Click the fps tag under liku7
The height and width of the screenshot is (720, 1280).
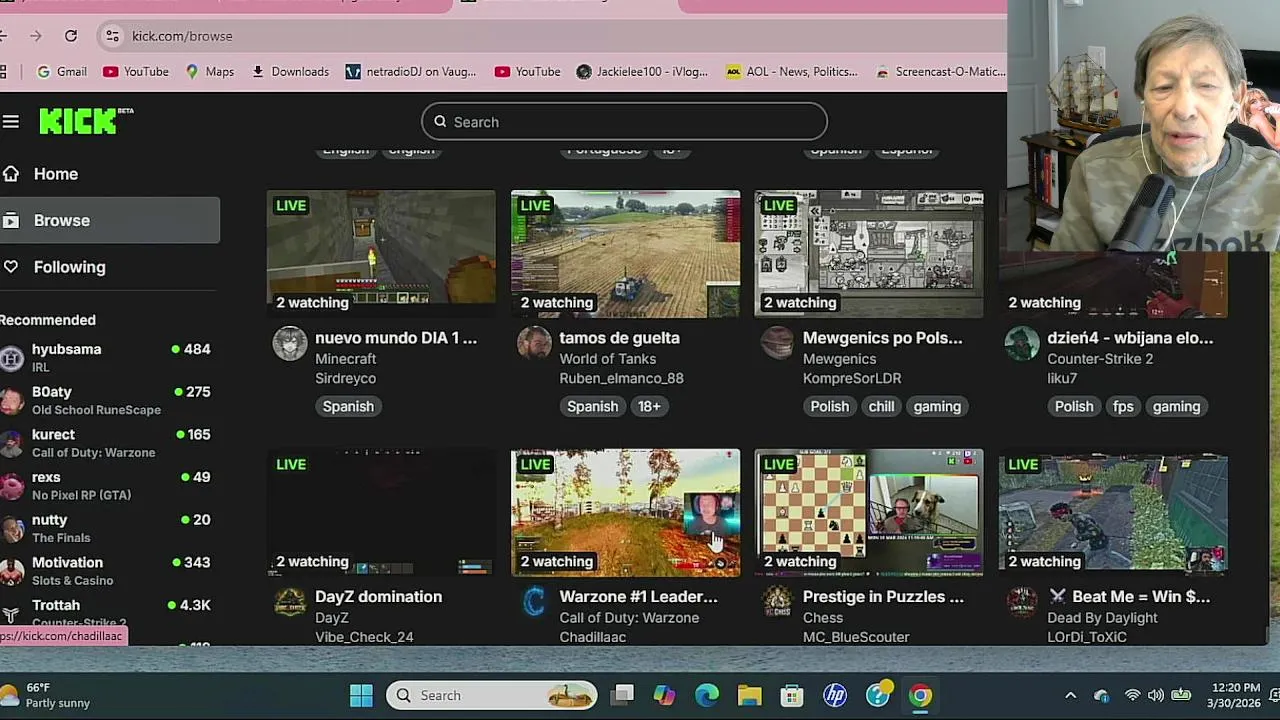click(1123, 407)
